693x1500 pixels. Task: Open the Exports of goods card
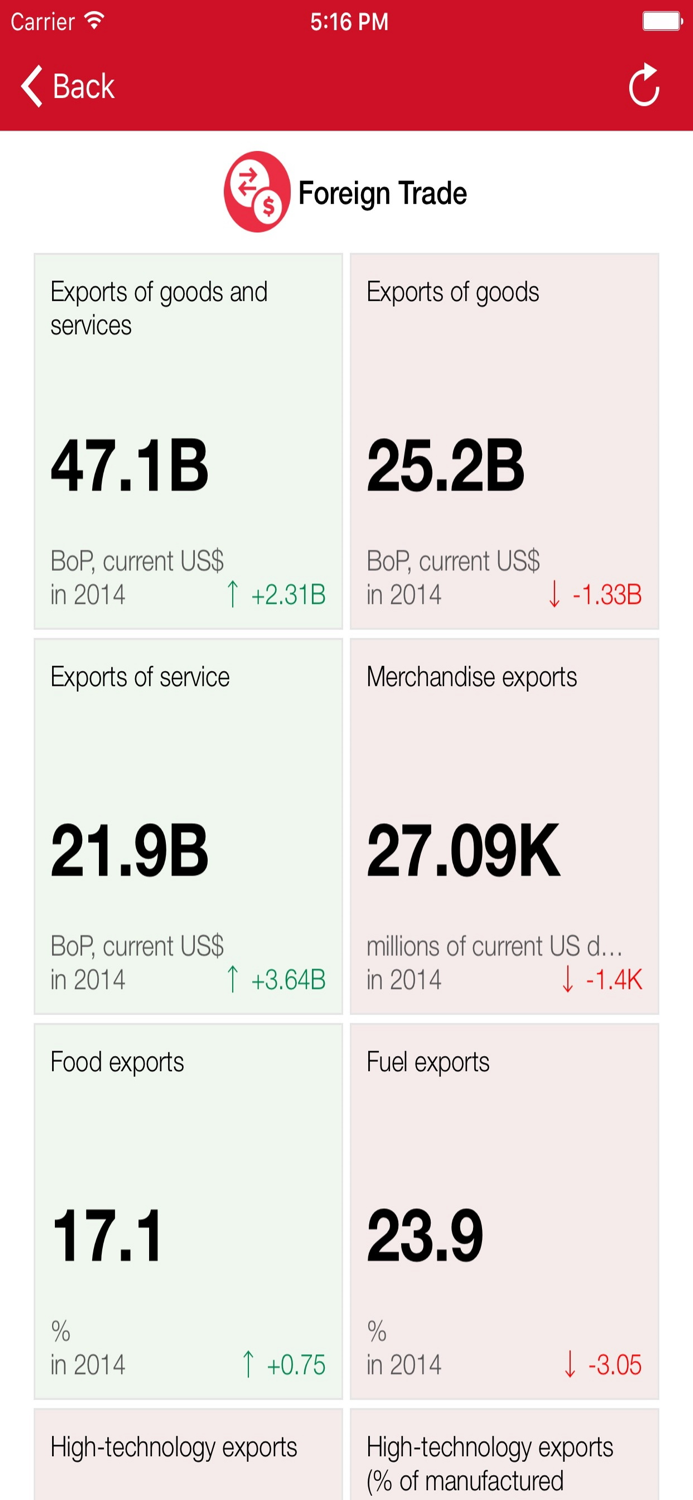pos(504,441)
